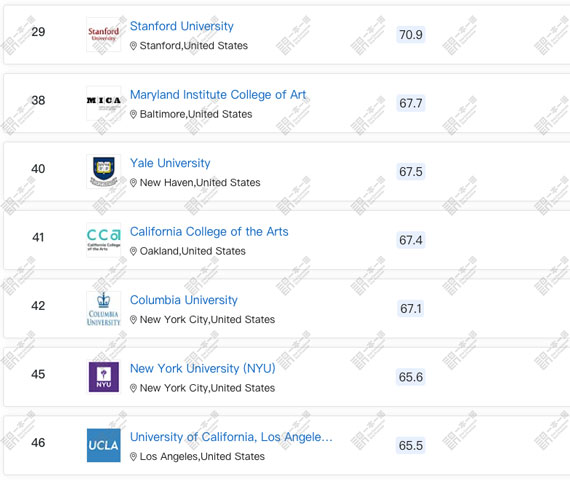Image resolution: width=570 pixels, height=480 pixels.
Task: Click the CCA logo thumbnail
Action: tap(104, 240)
